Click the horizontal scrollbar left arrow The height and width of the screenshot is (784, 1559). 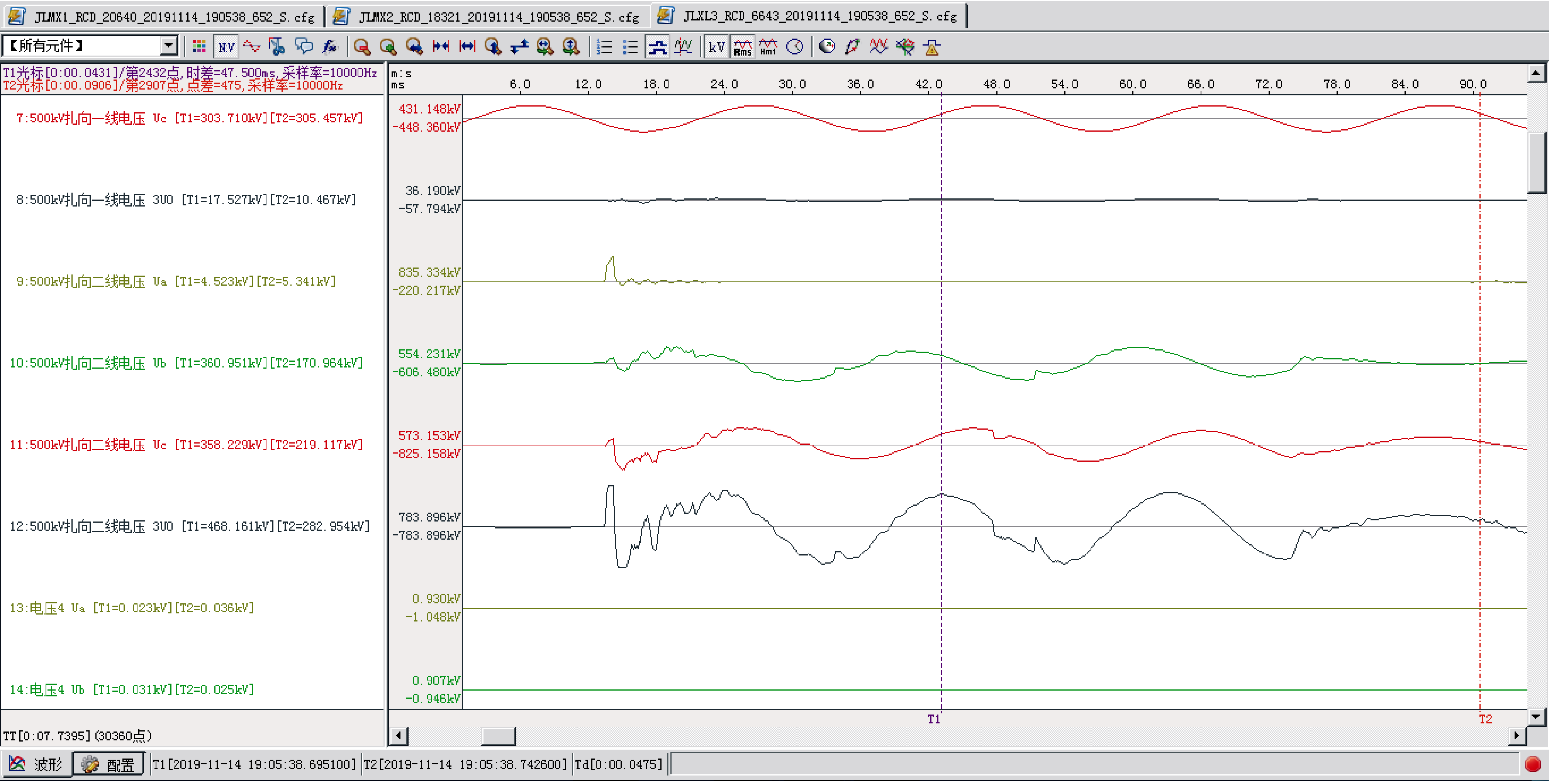coord(399,736)
